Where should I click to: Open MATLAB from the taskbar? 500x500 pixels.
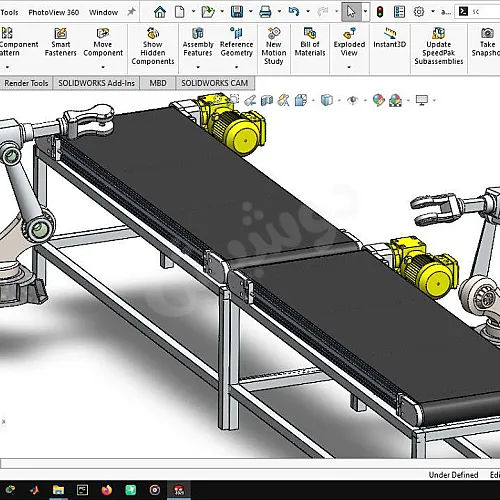tap(34, 490)
